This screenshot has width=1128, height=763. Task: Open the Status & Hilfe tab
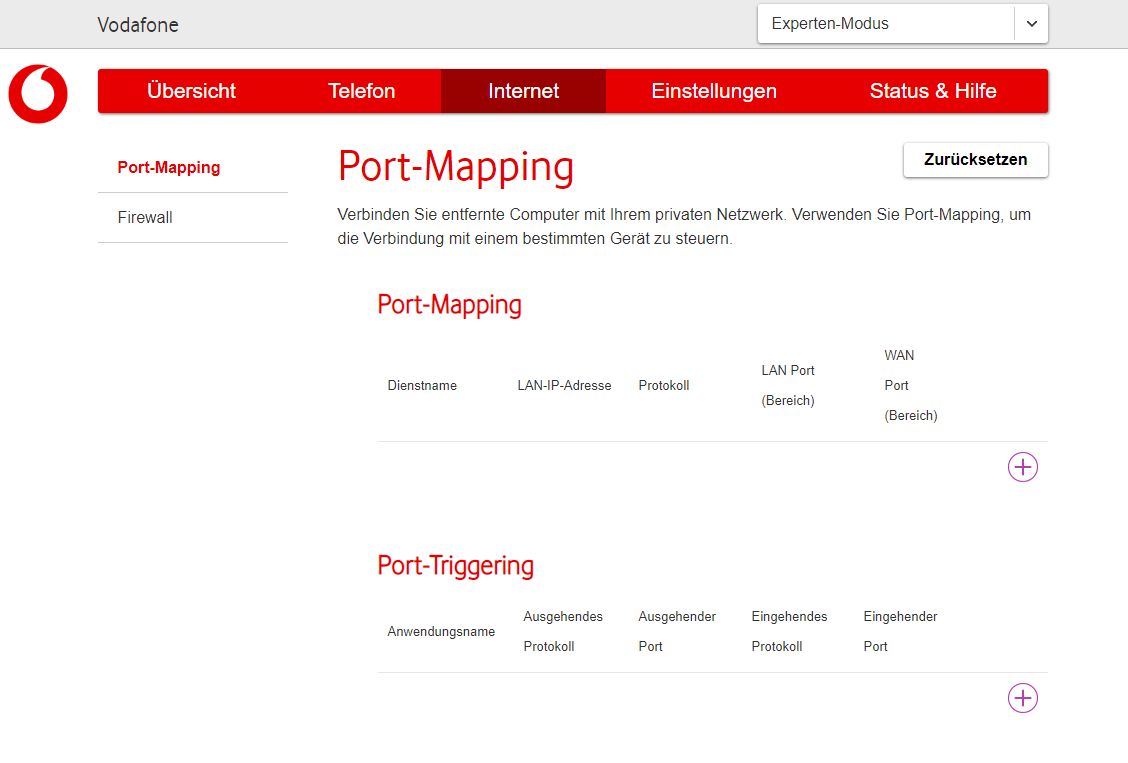tap(933, 91)
